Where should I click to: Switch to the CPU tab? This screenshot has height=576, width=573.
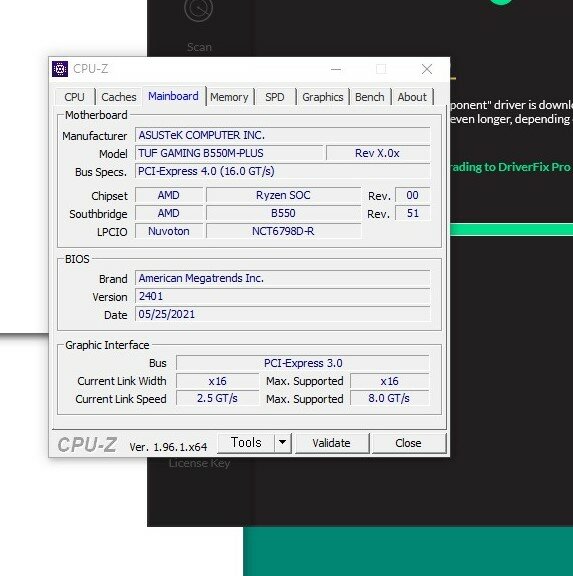point(75,97)
